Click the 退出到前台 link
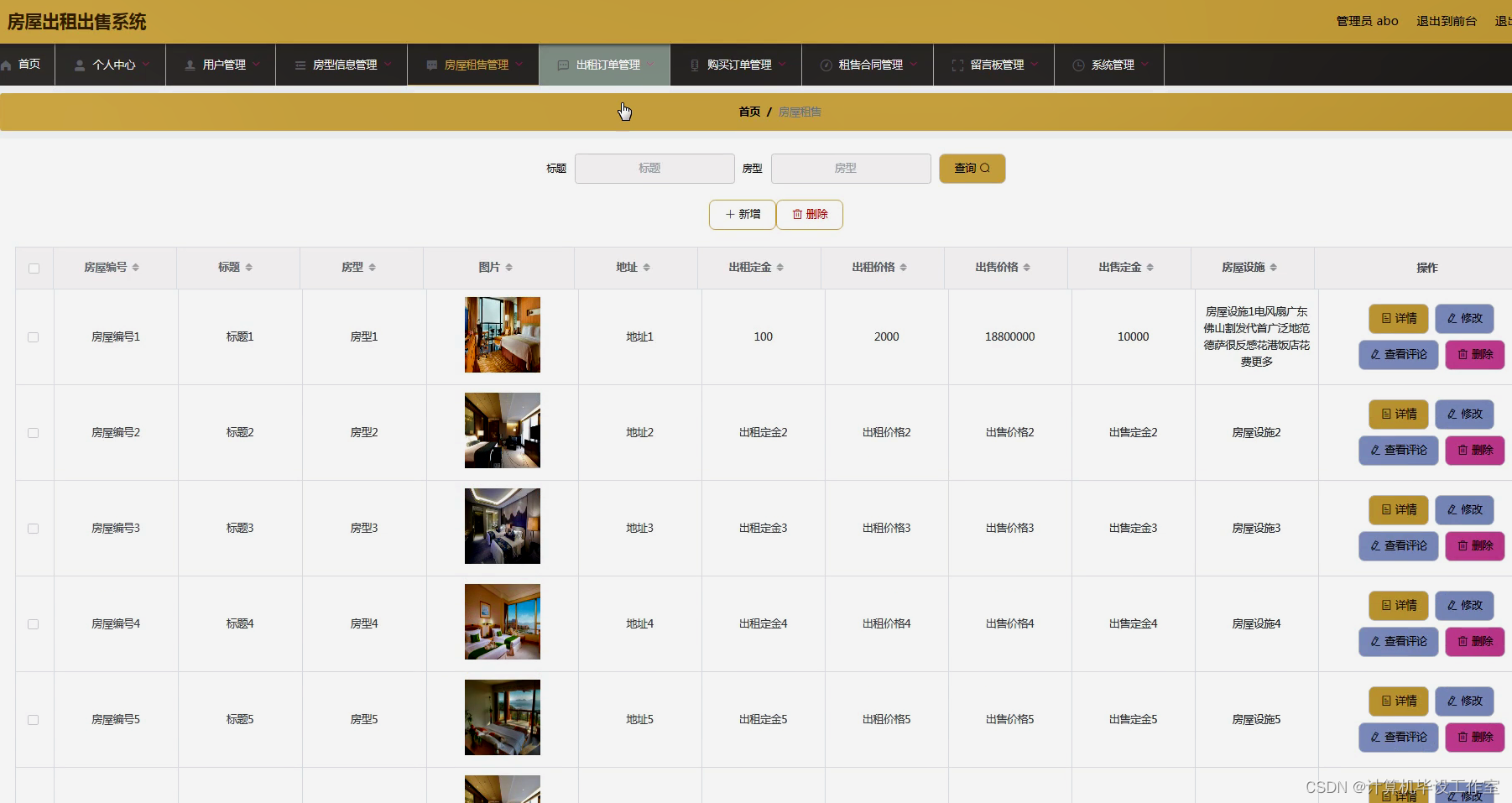1512x803 pixels. 1447,21
